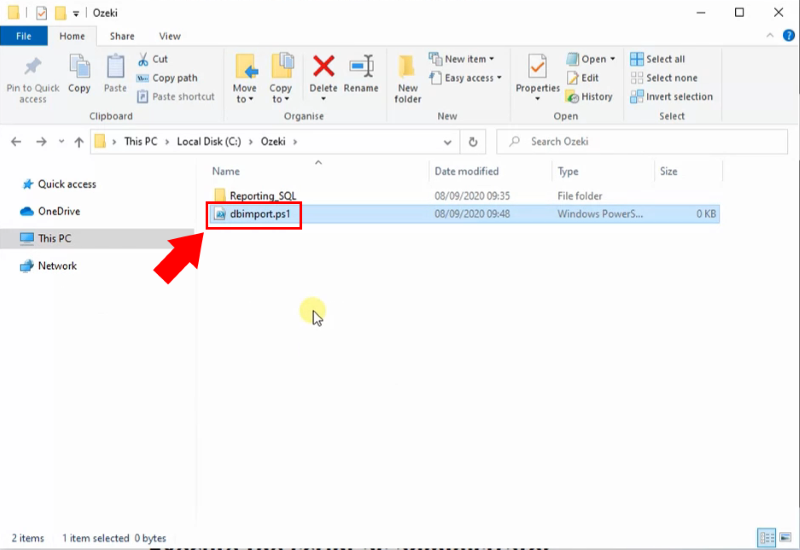The image size is (800, 550).
Task: Rename the selected item
Action: 361,74
